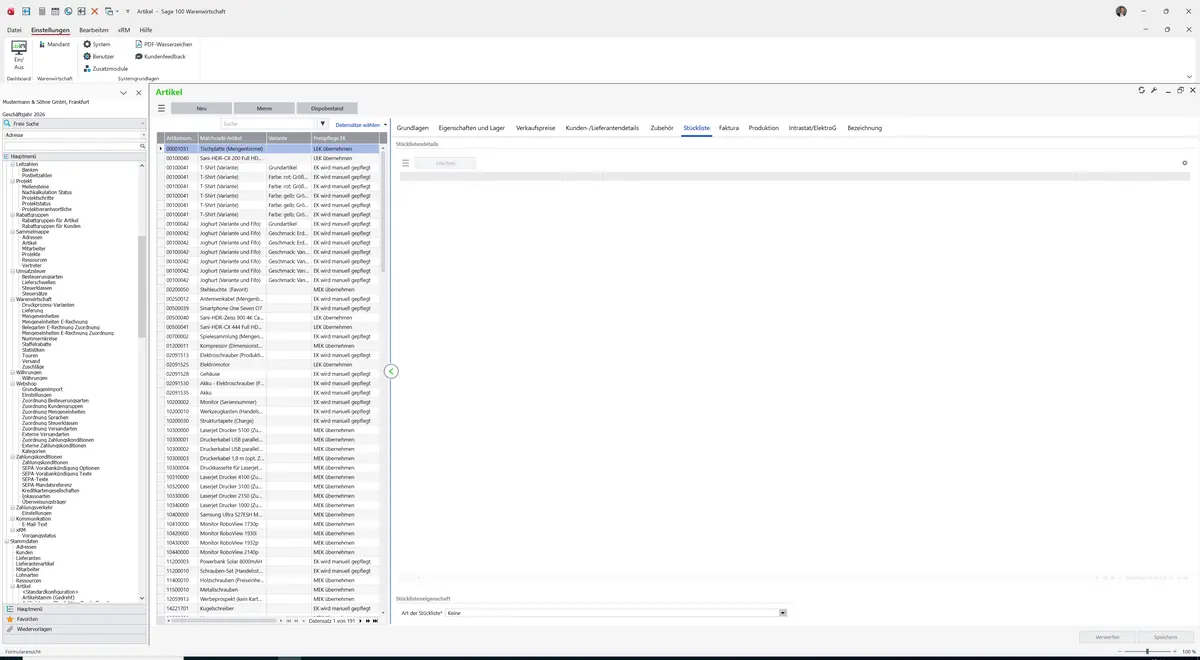1200x660 pixels.
Task: Select Rabattgruppen für Artikel tree item
Action: [51, 220]
